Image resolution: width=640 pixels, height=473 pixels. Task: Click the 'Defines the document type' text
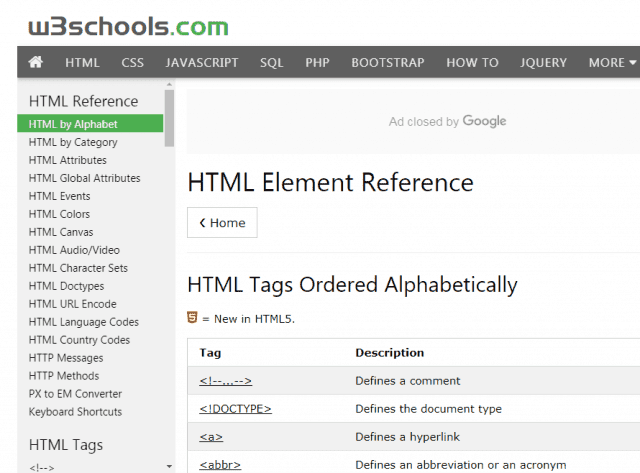428,409
